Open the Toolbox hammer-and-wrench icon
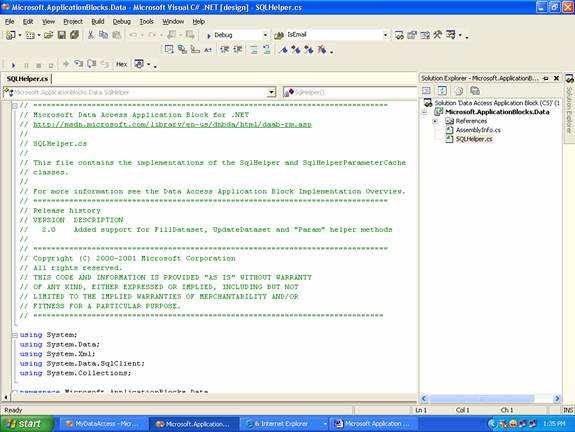 pos(437,35)
